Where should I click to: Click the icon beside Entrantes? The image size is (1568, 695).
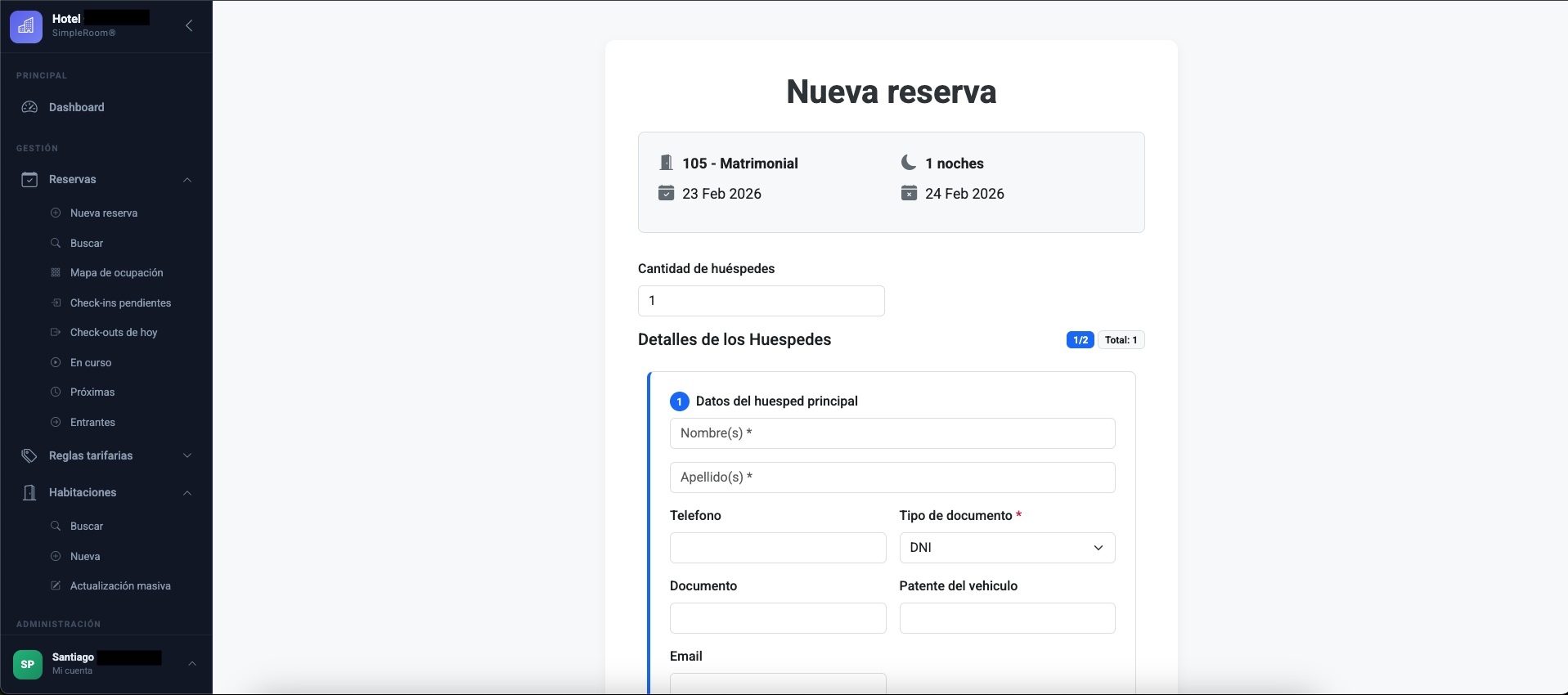[x=56, y=422]
